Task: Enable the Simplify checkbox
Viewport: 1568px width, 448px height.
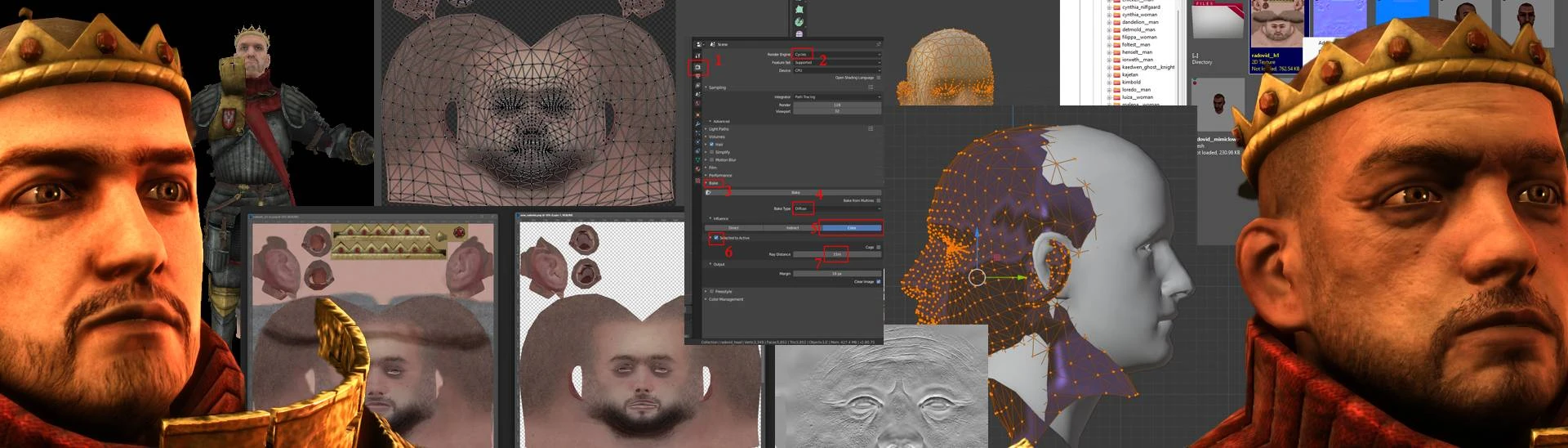Action: (x=711, y=152)
